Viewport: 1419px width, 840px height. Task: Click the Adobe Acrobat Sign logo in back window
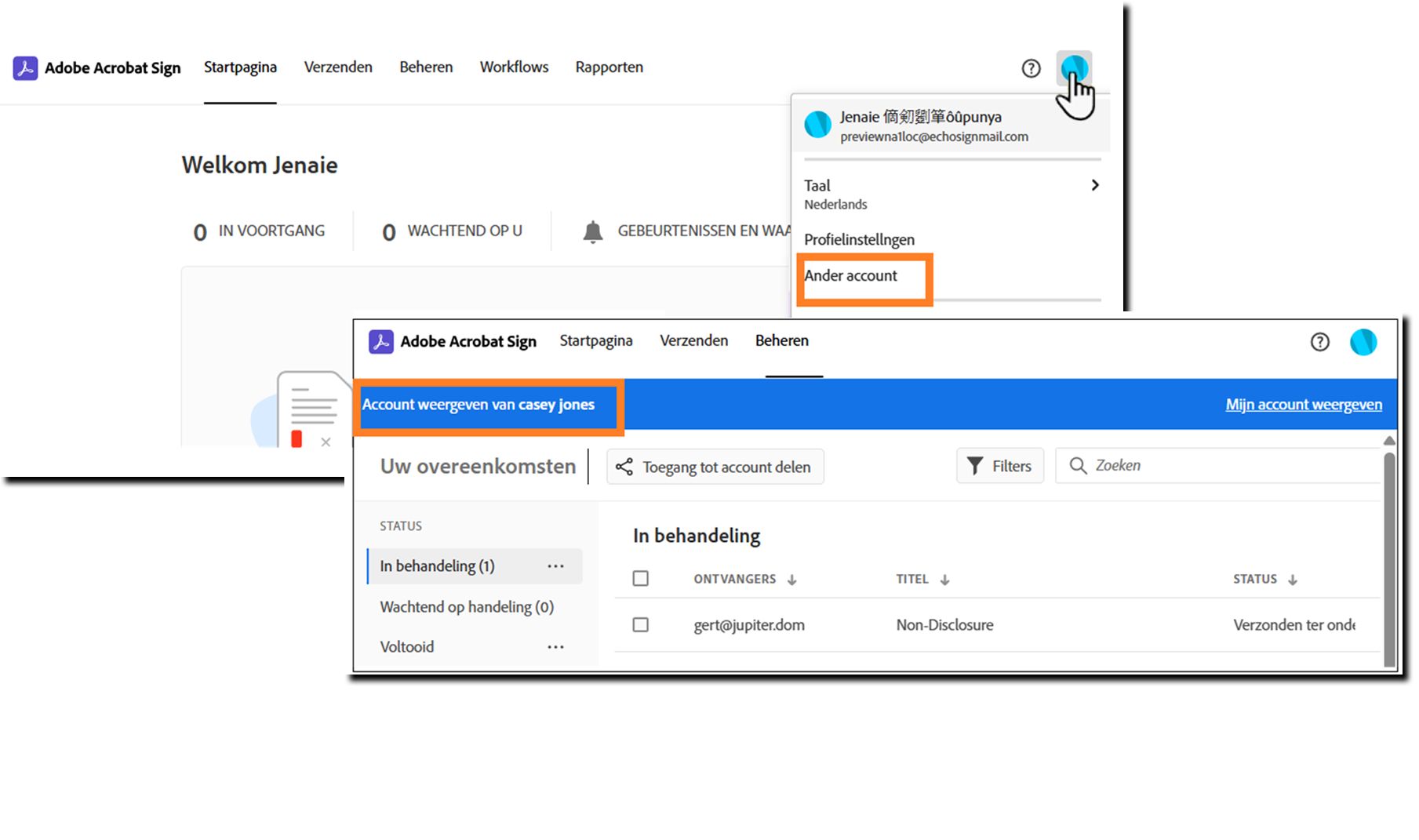point(25,68)
